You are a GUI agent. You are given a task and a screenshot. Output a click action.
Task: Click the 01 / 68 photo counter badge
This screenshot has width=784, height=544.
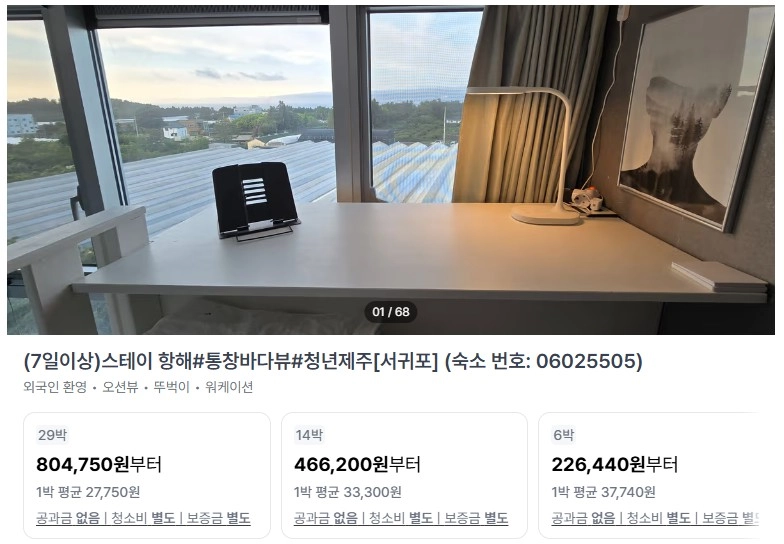click(391, 312)
